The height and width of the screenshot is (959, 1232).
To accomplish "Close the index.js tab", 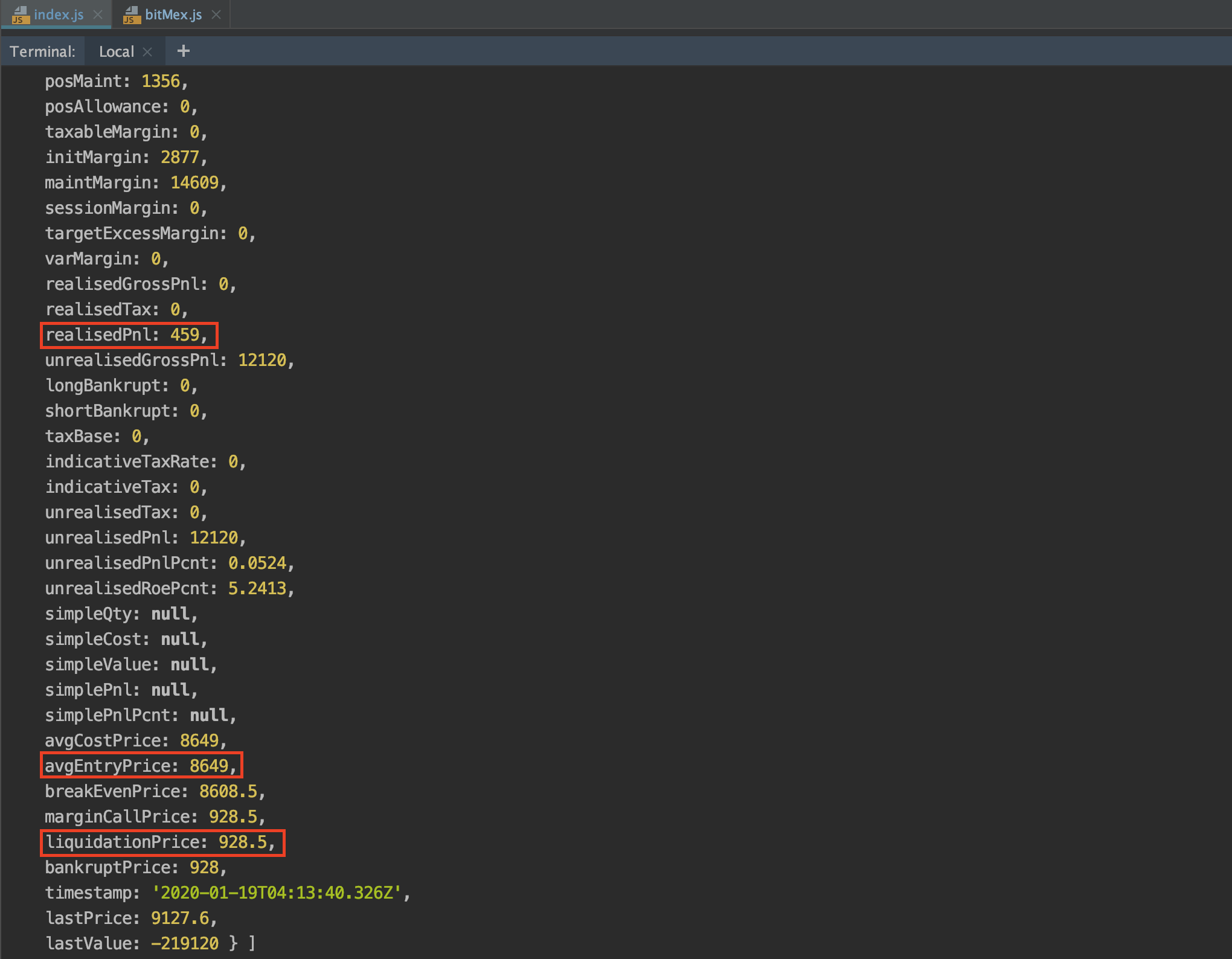I will (98, 14).
